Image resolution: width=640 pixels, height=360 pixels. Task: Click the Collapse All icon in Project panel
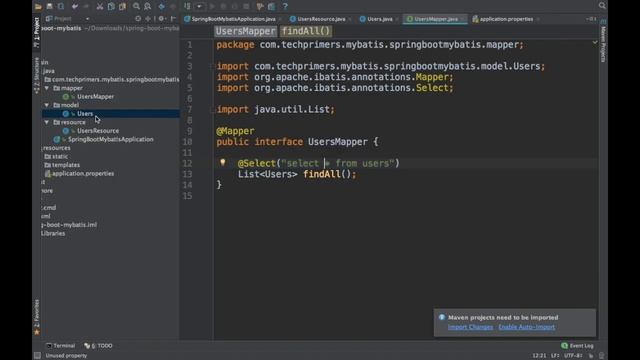coord(149,19)
